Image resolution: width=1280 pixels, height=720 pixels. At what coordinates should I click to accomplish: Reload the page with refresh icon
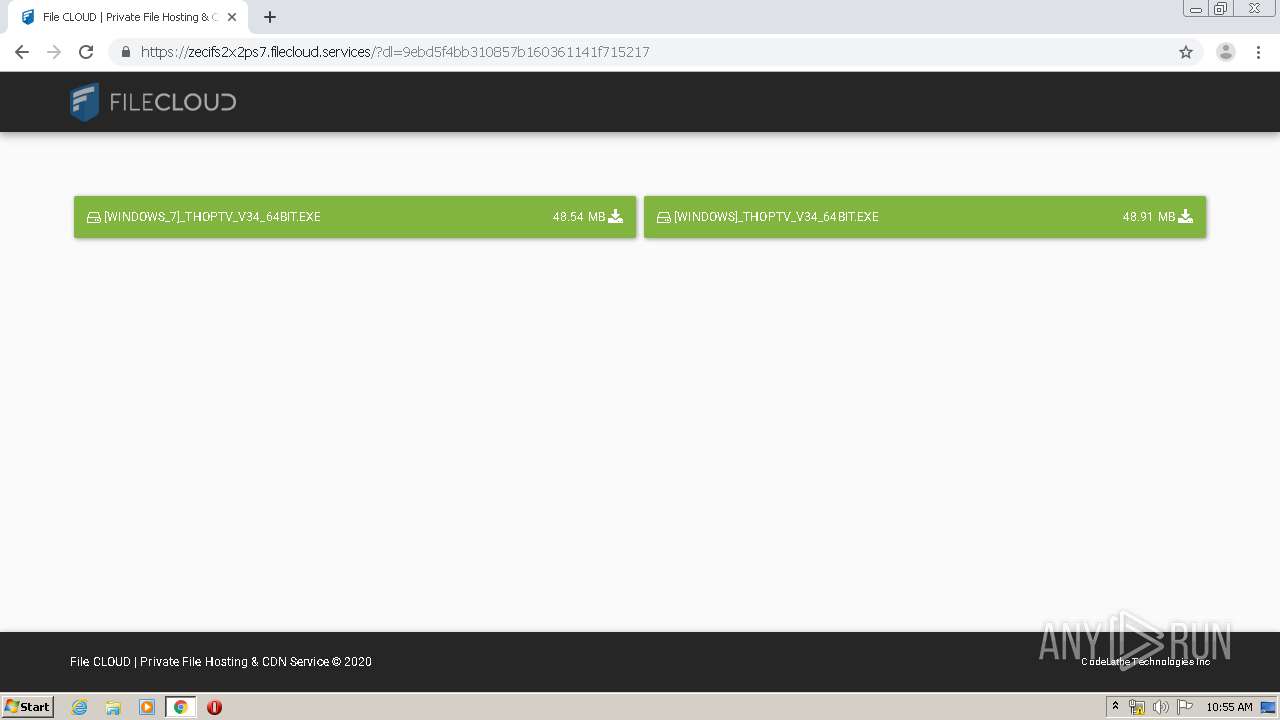point(86,52)
